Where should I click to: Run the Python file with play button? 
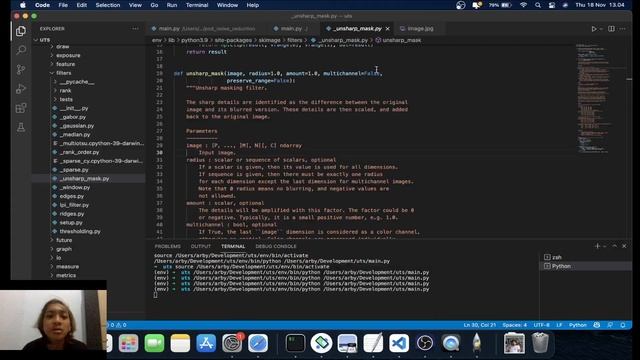[594, 29]
